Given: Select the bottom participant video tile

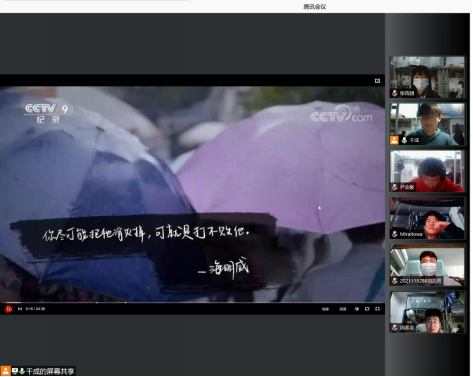Looking at the screenshot, I should click(x=427, y=312).
